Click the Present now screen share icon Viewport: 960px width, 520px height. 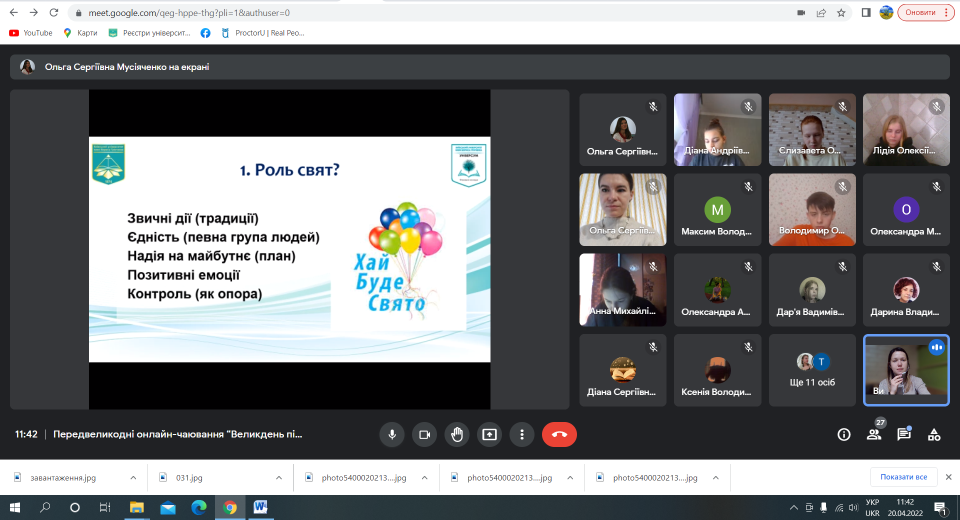pyautogui.click(x=489, y=434)
